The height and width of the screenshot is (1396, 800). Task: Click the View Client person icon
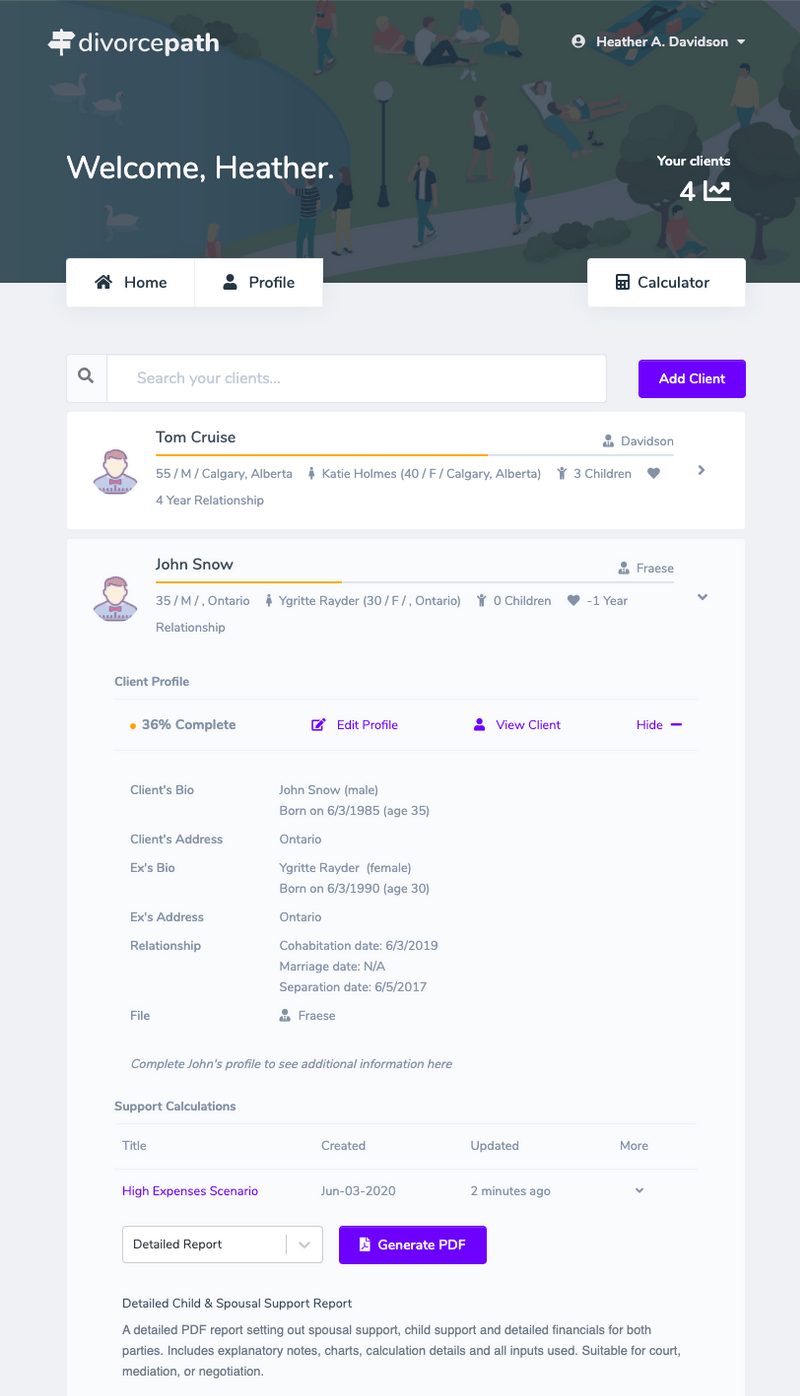(x=479, y=724)
